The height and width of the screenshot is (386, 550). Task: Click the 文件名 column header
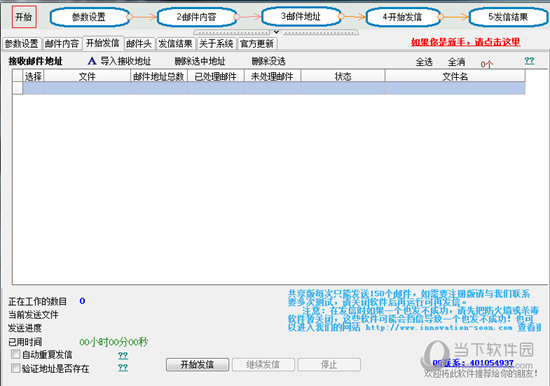(455, 76)
